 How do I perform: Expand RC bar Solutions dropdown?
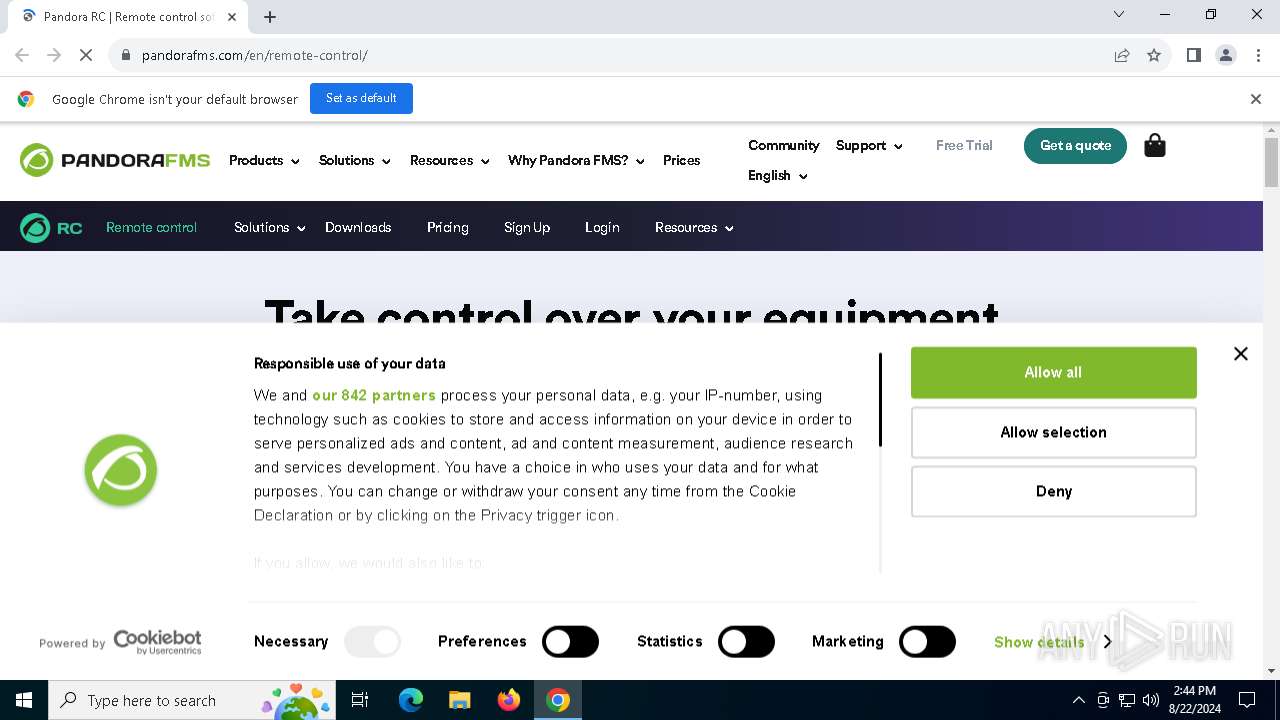(x=270, y=227)
